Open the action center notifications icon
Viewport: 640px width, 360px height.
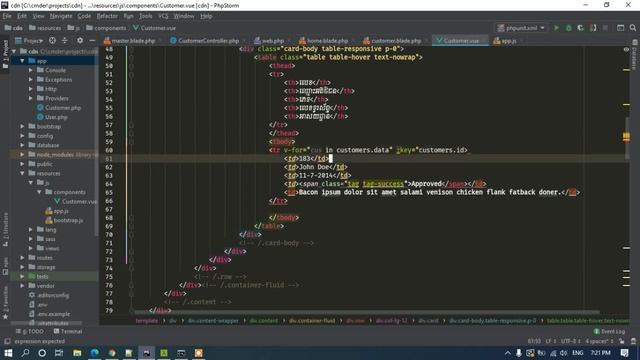click(624, 353)
